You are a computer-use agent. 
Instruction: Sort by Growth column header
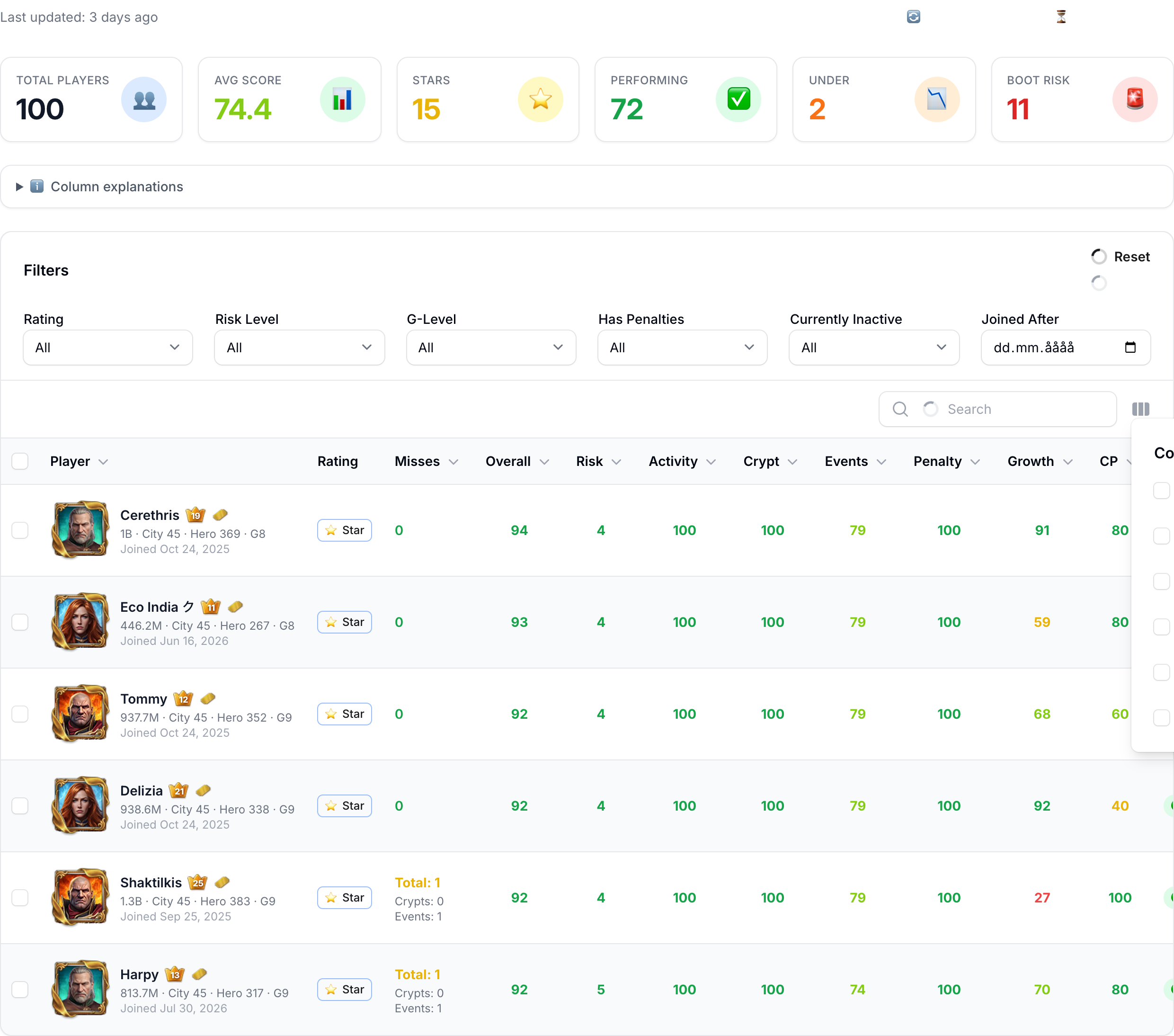click(x=1040, y=461)
